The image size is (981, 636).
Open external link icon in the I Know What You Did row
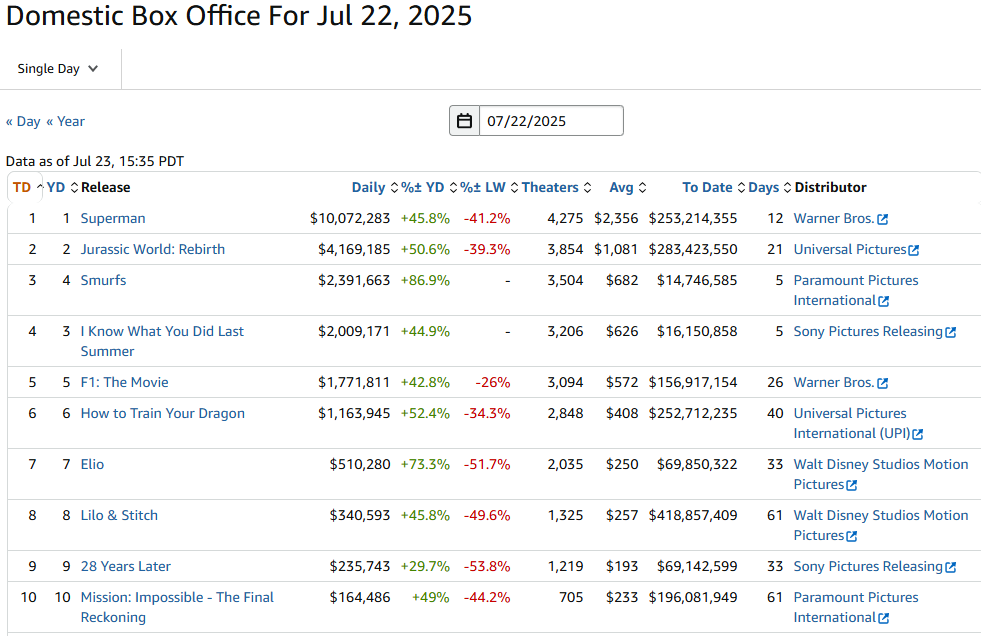(951, 332)
